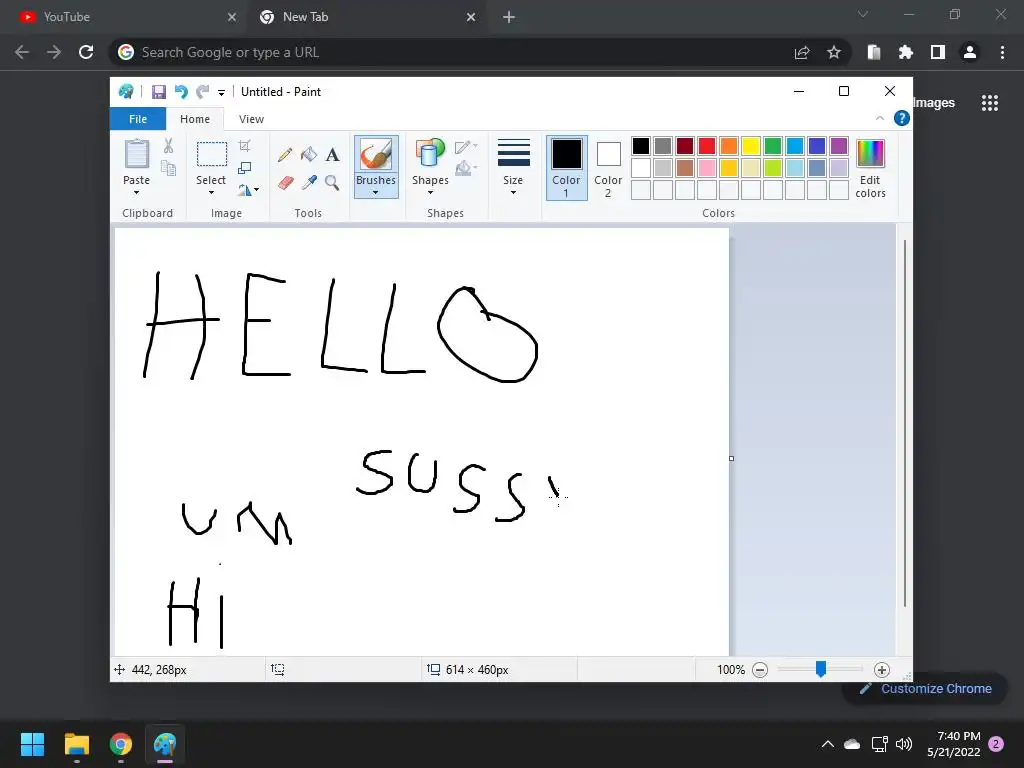1024x768 pixels.
Task: Open the Rotate or flip dropdown
Action: (248, 190)
